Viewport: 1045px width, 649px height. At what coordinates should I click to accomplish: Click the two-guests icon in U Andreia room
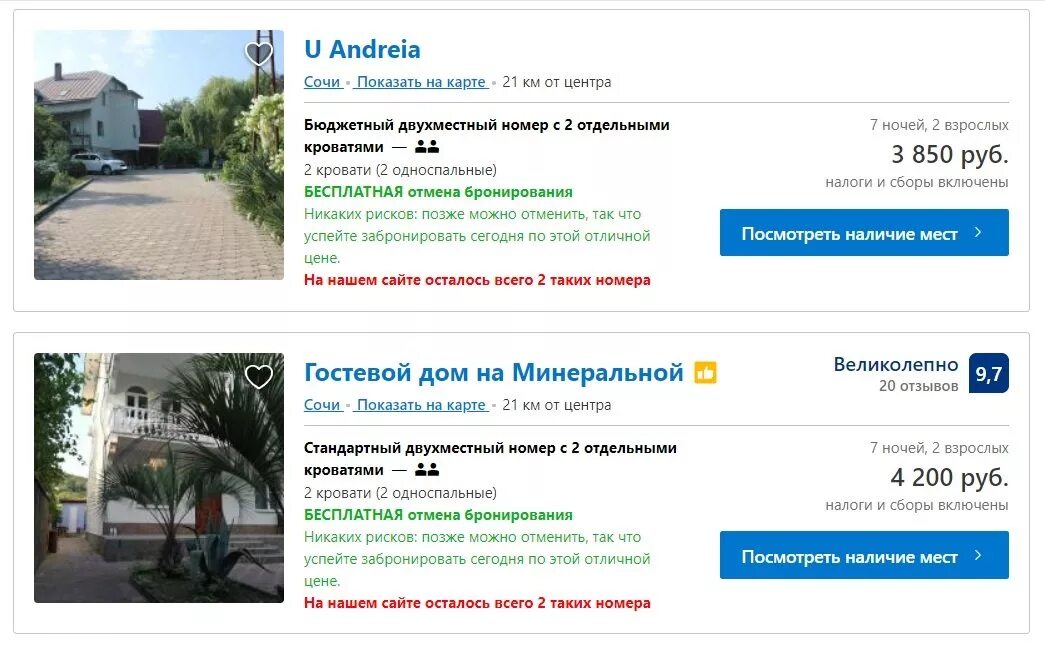tap(427, 147)
